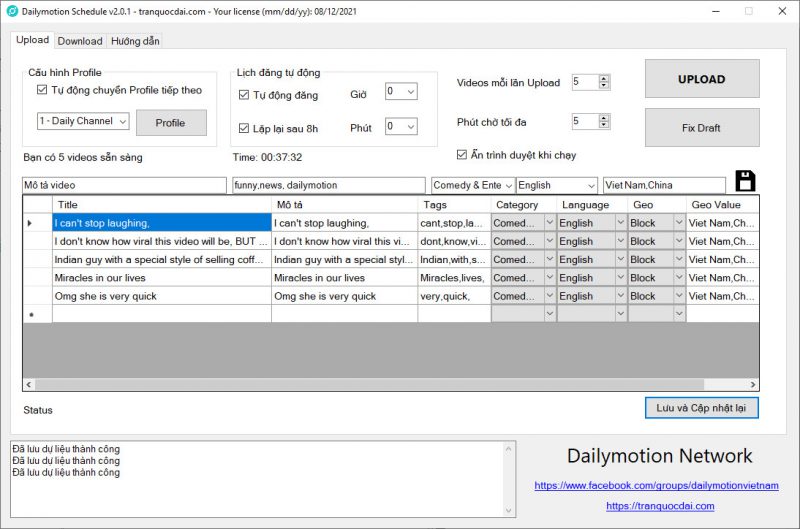This screenshot has width=800, height=529.
Task: Open the facebook.com/groups/dailymotionvietnam link
Action: (656, 485)
